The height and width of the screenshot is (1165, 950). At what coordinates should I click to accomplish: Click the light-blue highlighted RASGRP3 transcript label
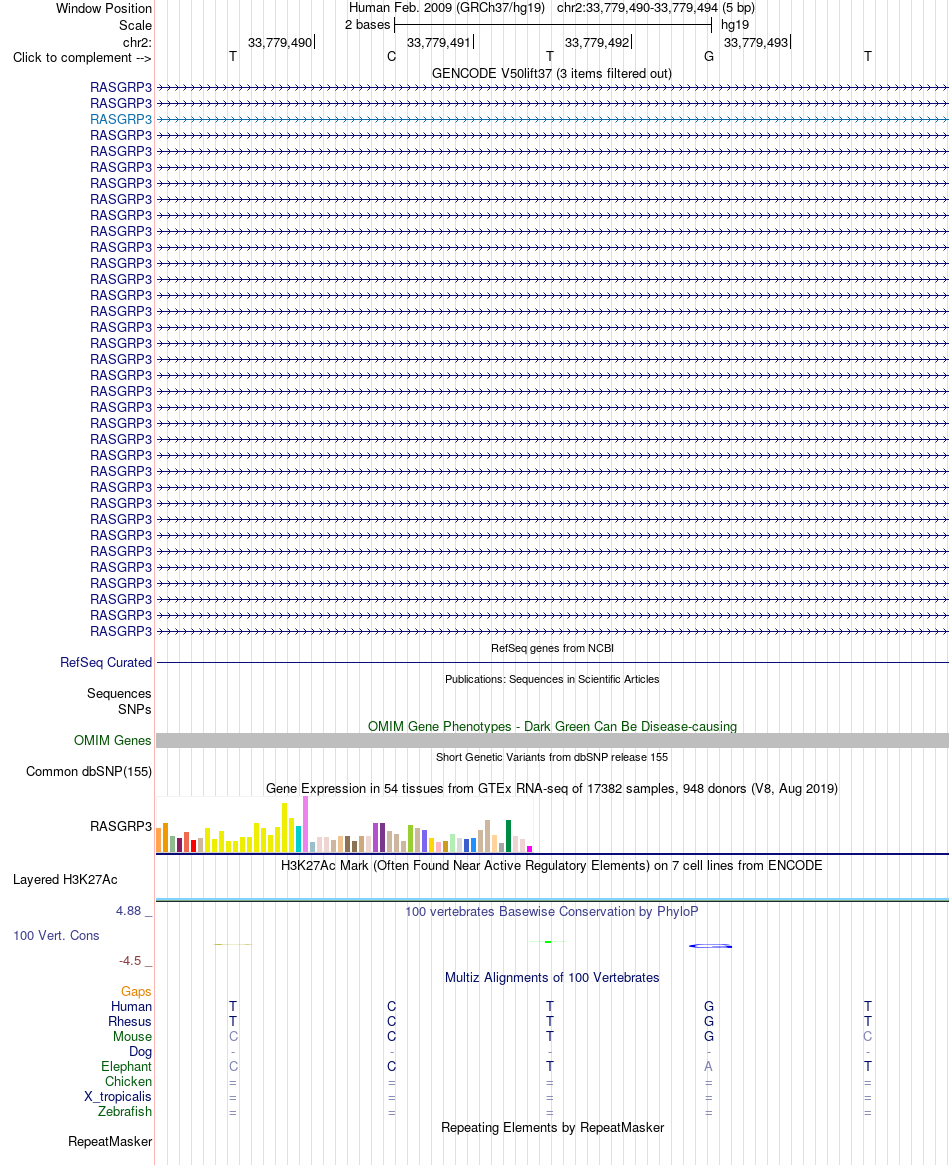[x=120, y=119]
